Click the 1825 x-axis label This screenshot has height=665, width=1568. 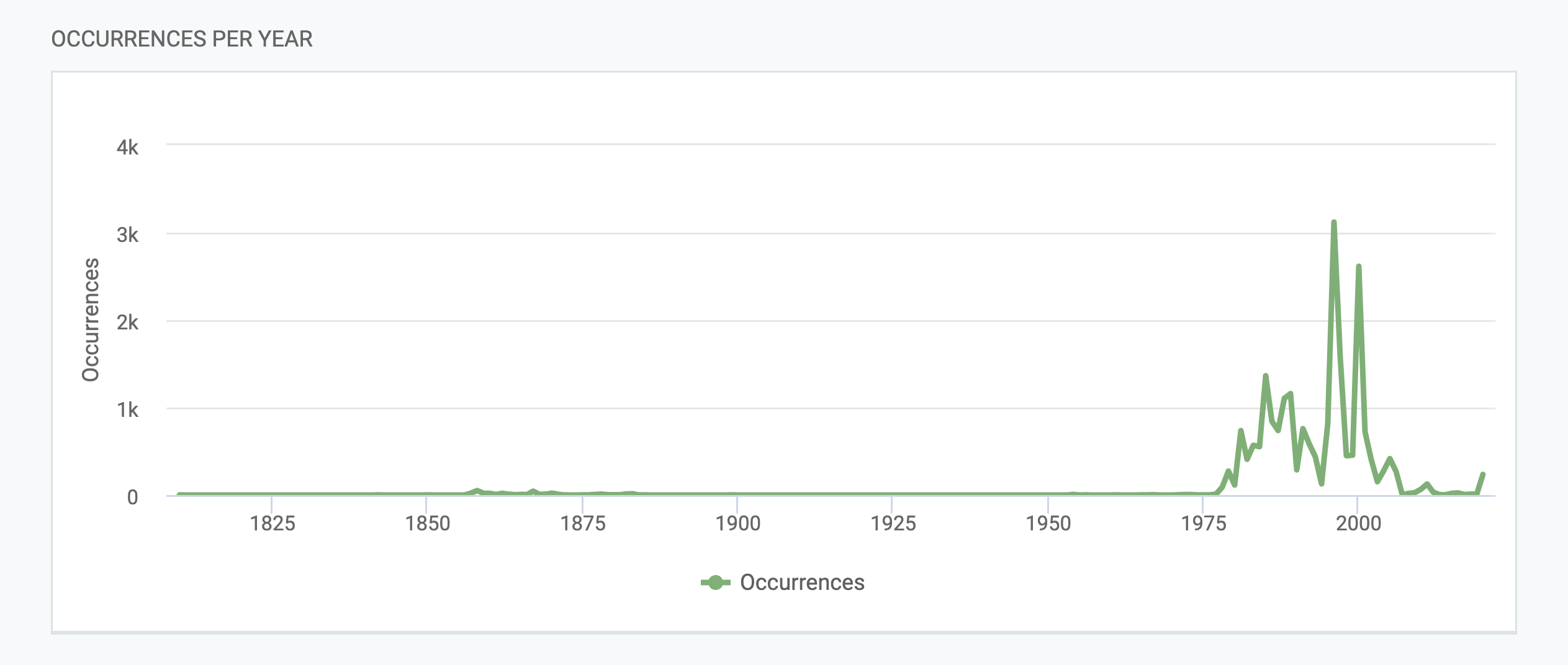[x=272, y=524]
